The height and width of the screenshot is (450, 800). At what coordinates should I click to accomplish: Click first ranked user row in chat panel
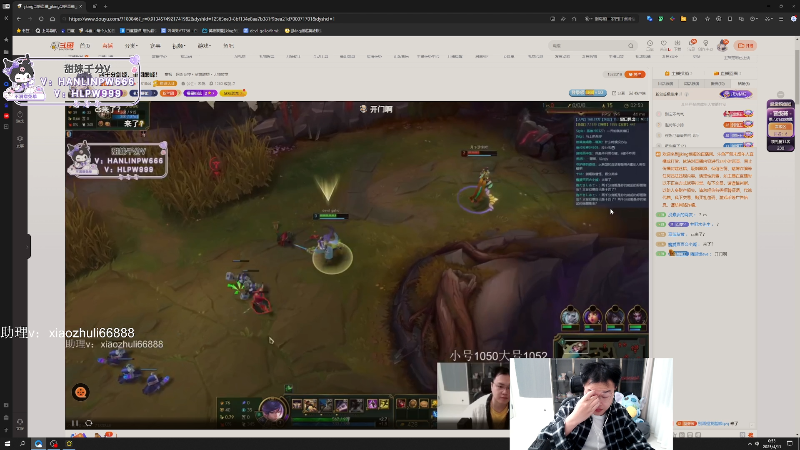point(705,114)
